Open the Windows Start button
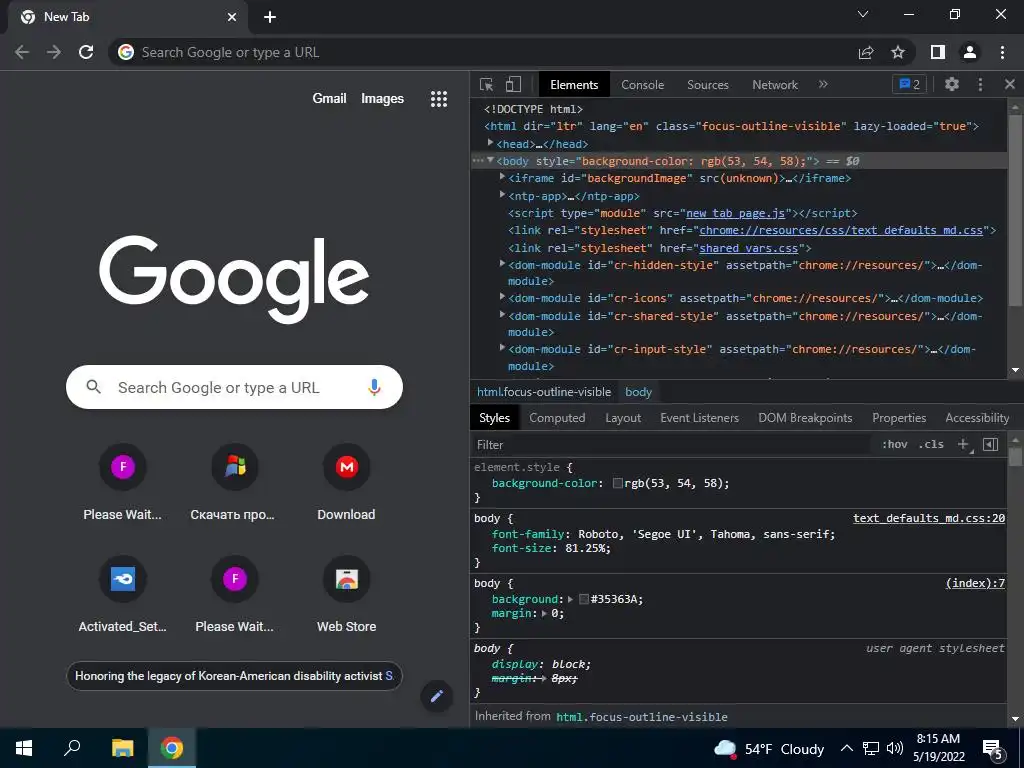The width and height of the screenshot is (1024, 768). (24, 748)
